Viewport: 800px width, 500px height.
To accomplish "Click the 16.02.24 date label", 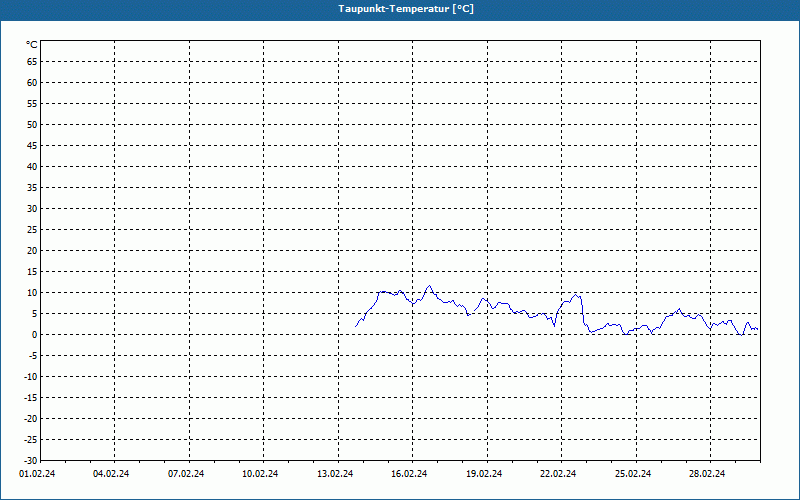I will [x=409, y=474].
